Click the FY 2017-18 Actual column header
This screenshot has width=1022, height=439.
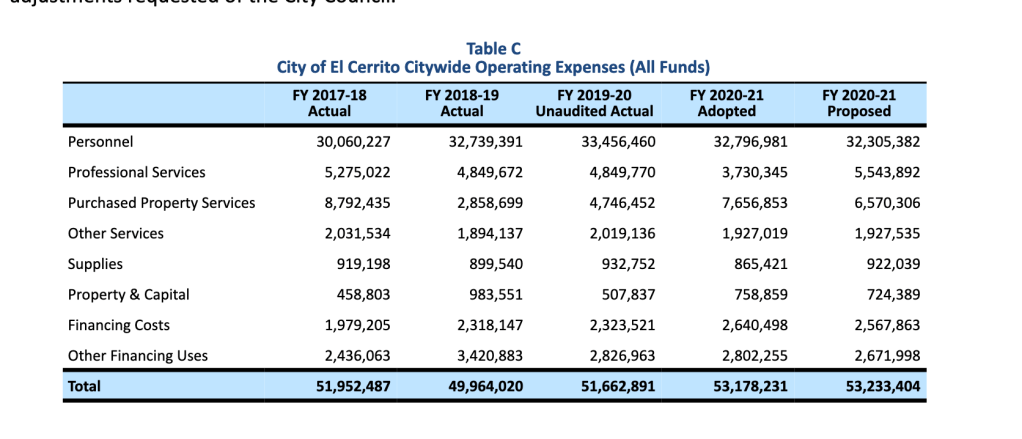pyautogui.click(x=329, y=103)
